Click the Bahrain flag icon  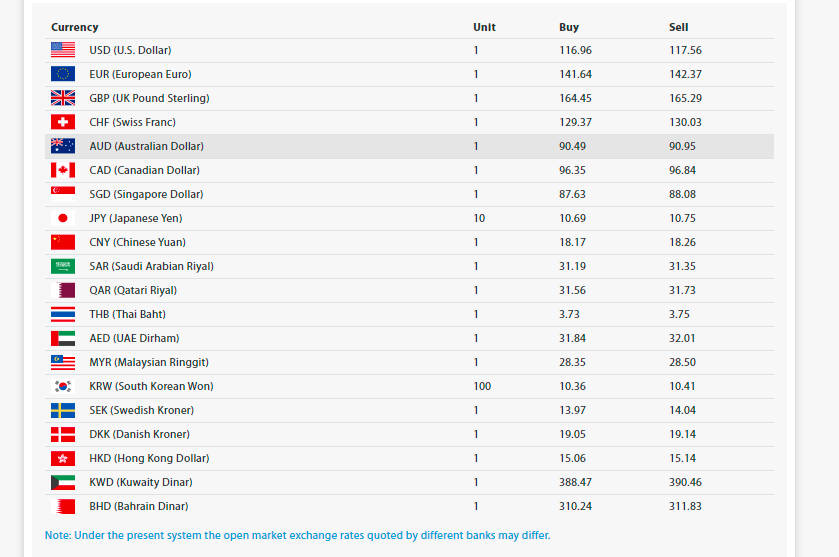coord(63,506)
